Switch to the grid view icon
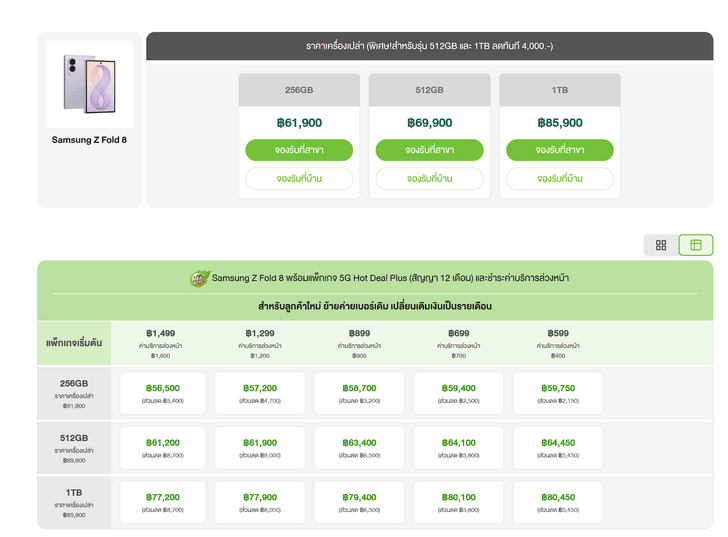This screenshot has height=537, width=728. pyautogui.click(x=661, y=245)
